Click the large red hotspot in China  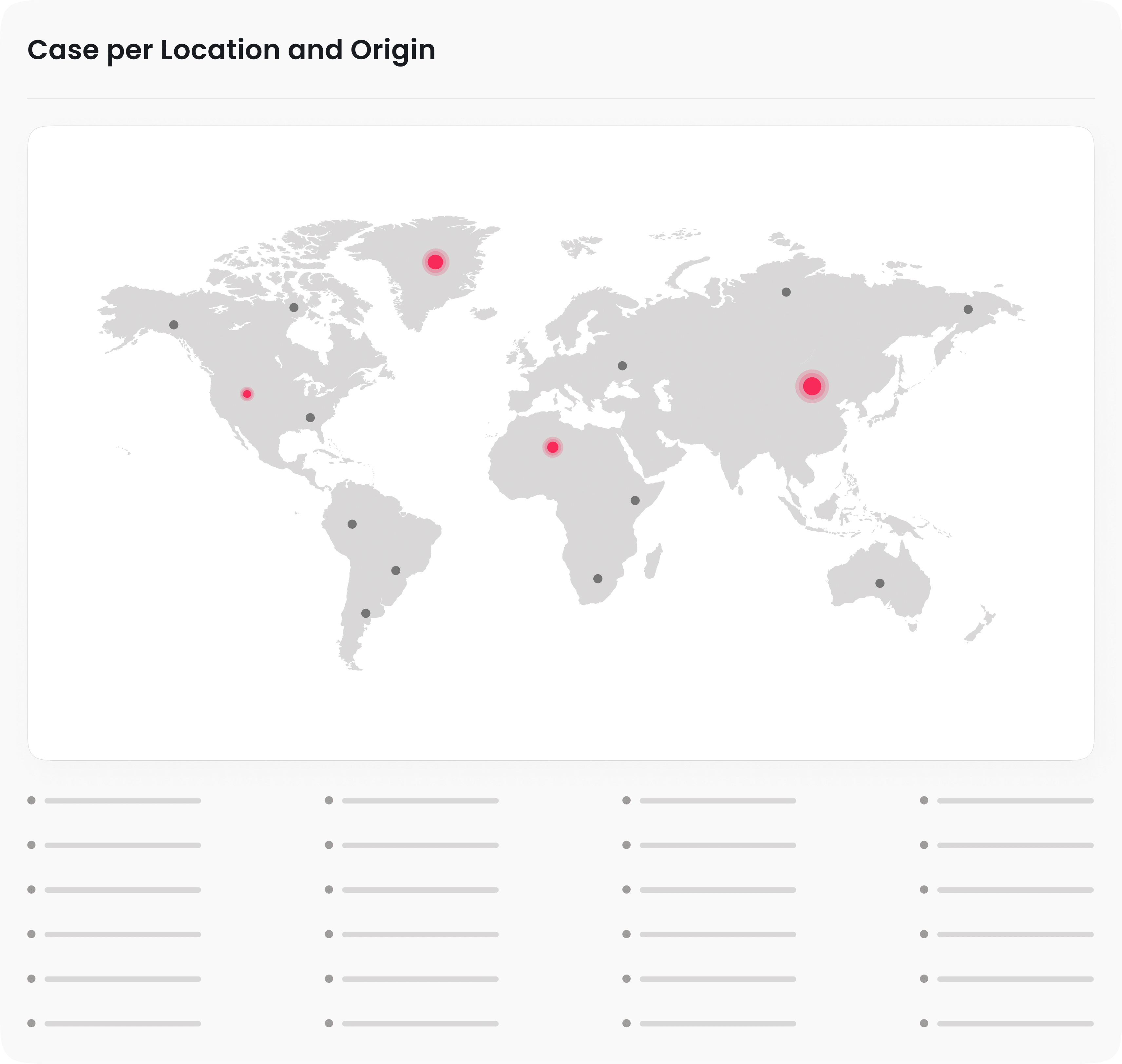pos(812,386)
